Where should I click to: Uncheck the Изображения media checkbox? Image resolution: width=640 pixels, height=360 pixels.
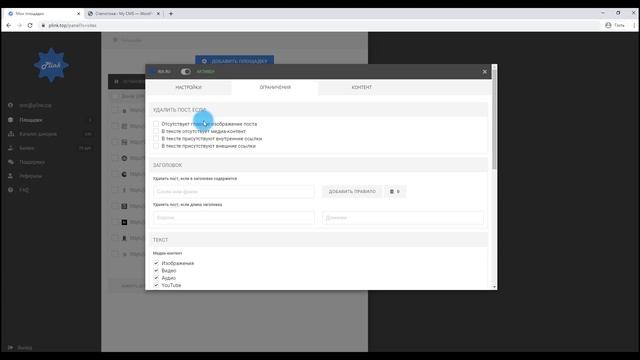156,263
